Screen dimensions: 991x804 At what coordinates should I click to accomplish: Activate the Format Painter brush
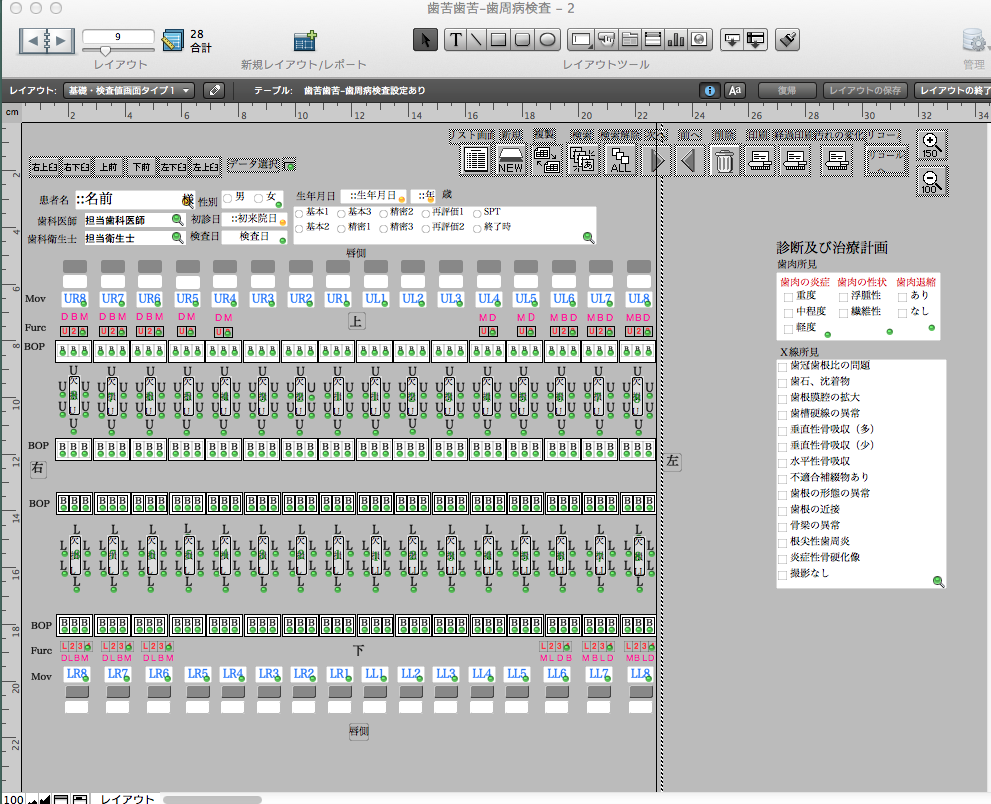(787, 40)
